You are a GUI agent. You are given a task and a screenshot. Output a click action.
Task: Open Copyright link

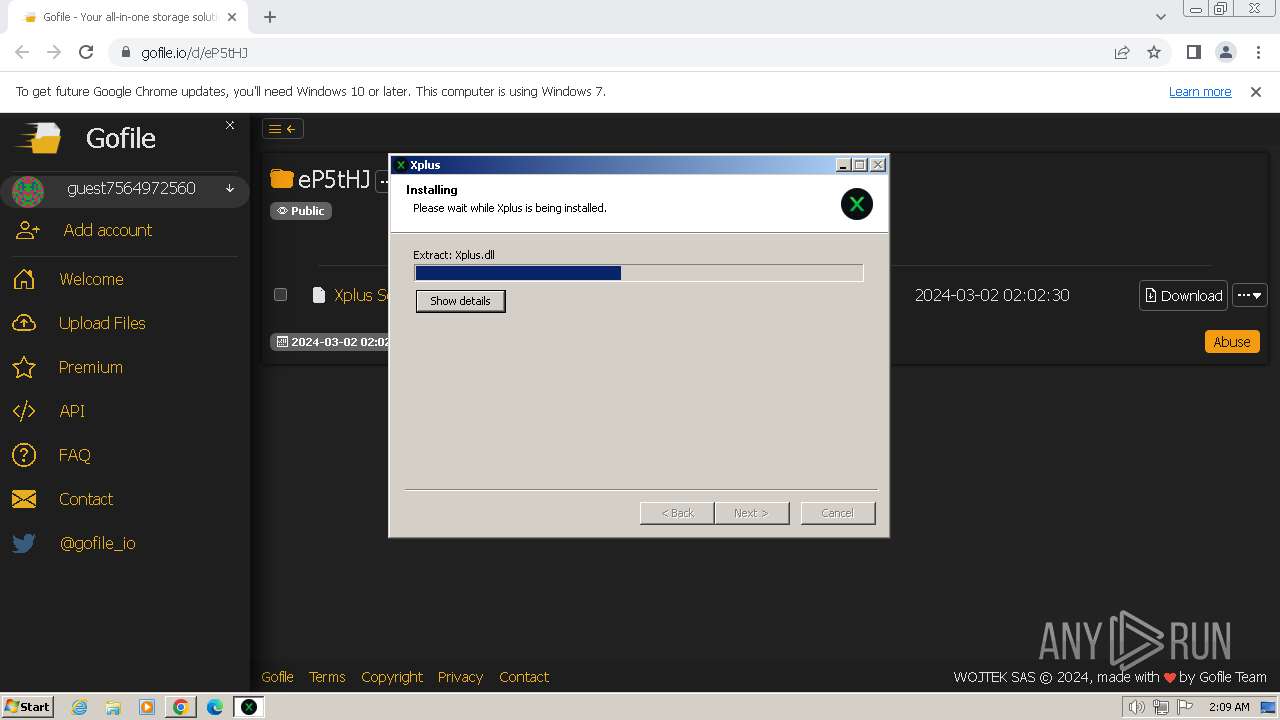392,677
